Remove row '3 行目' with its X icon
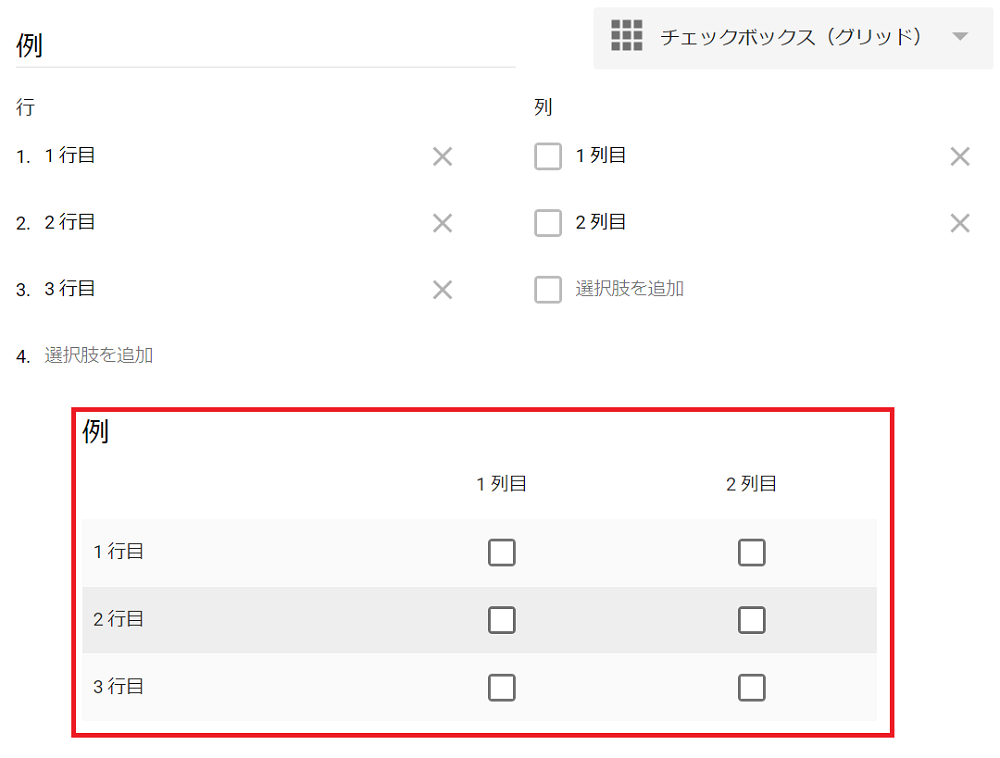 coord(442,290)
